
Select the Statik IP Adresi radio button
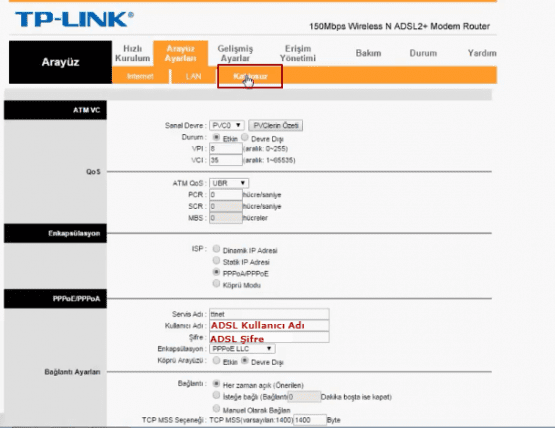216,261
